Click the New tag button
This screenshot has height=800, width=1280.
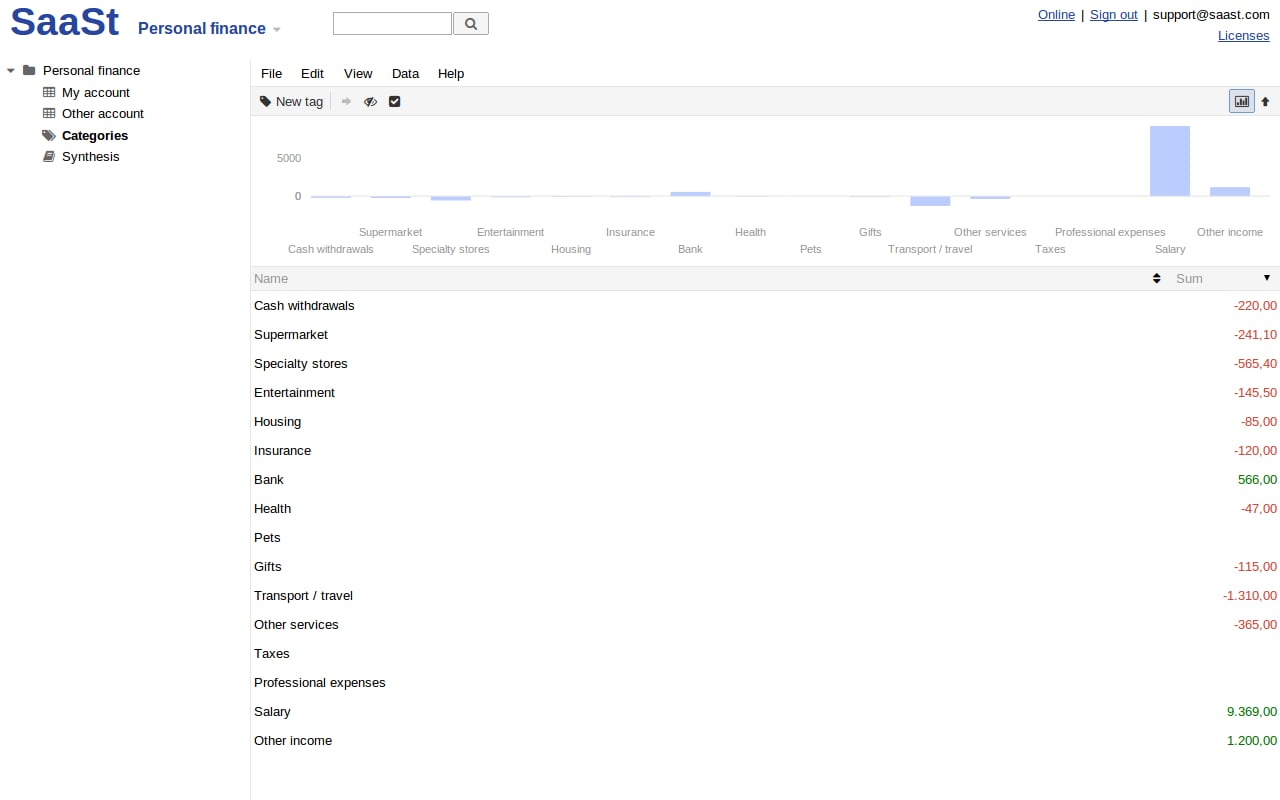(291, 101)
